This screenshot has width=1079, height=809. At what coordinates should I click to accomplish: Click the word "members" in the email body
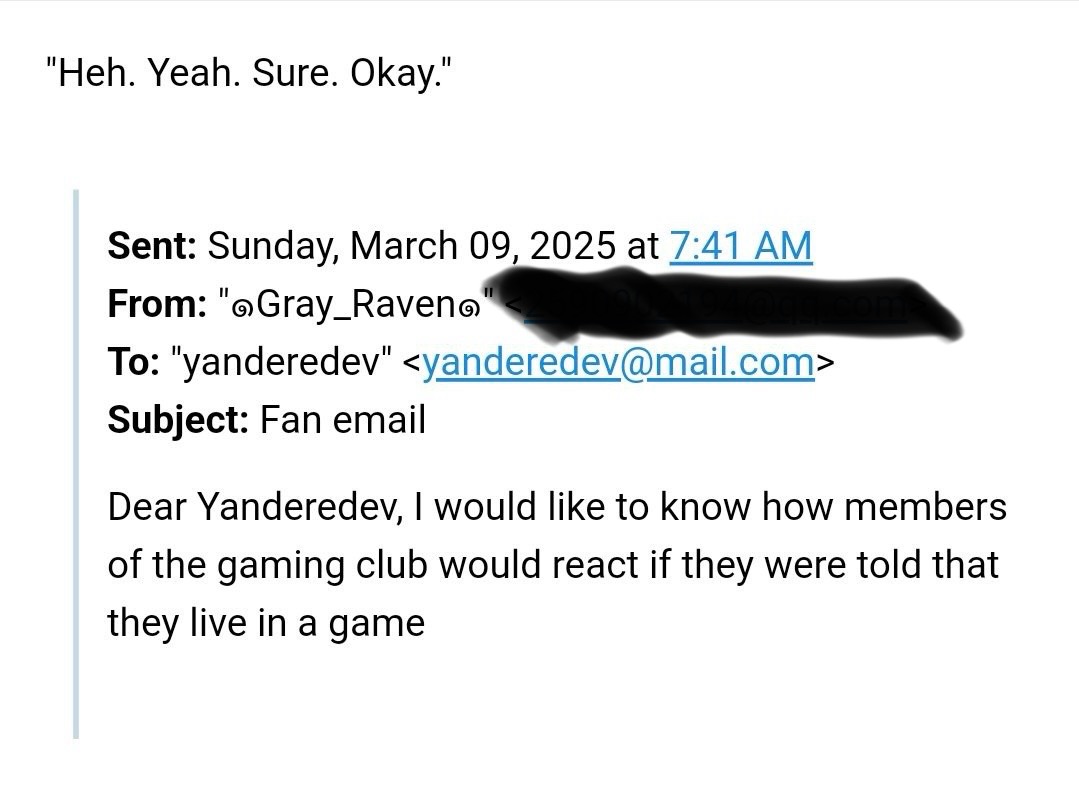coord(925,507)
